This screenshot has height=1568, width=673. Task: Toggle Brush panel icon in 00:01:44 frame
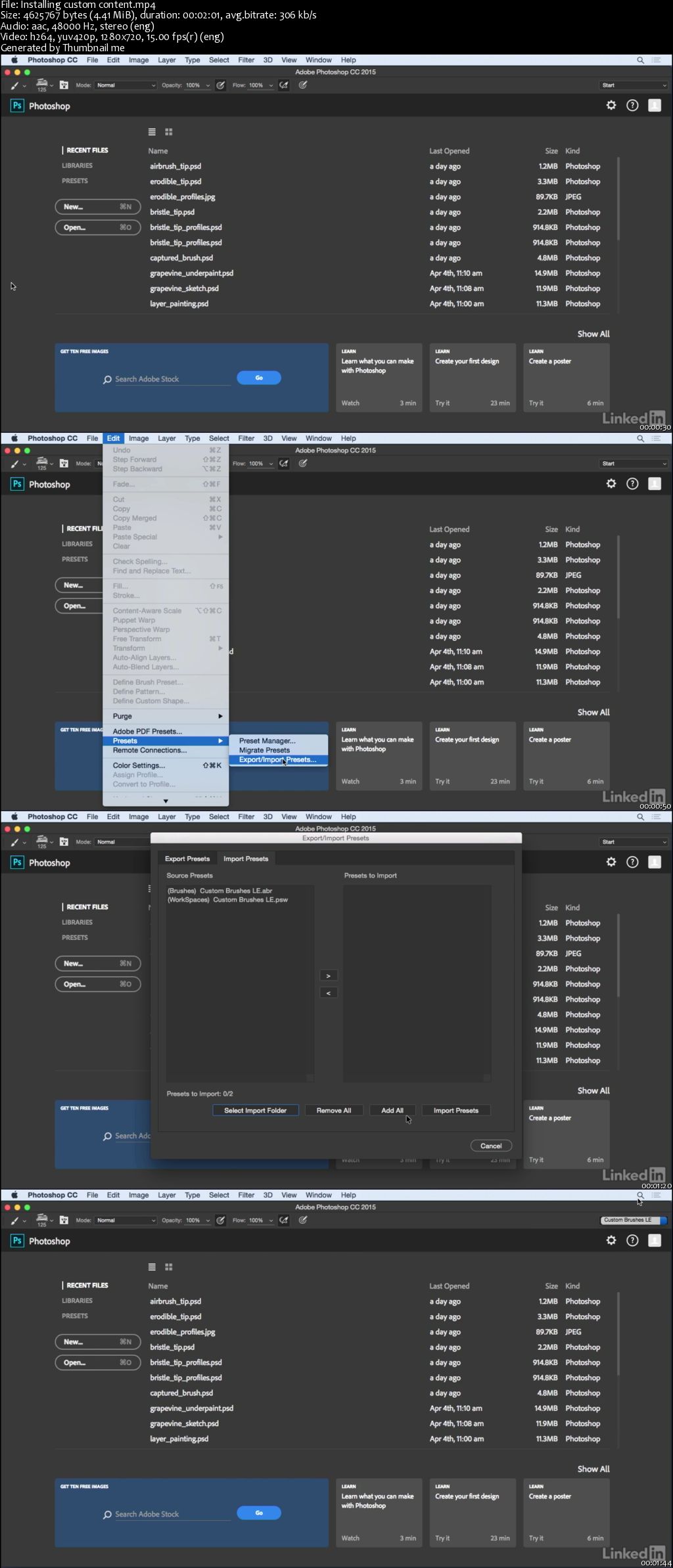64,1221
